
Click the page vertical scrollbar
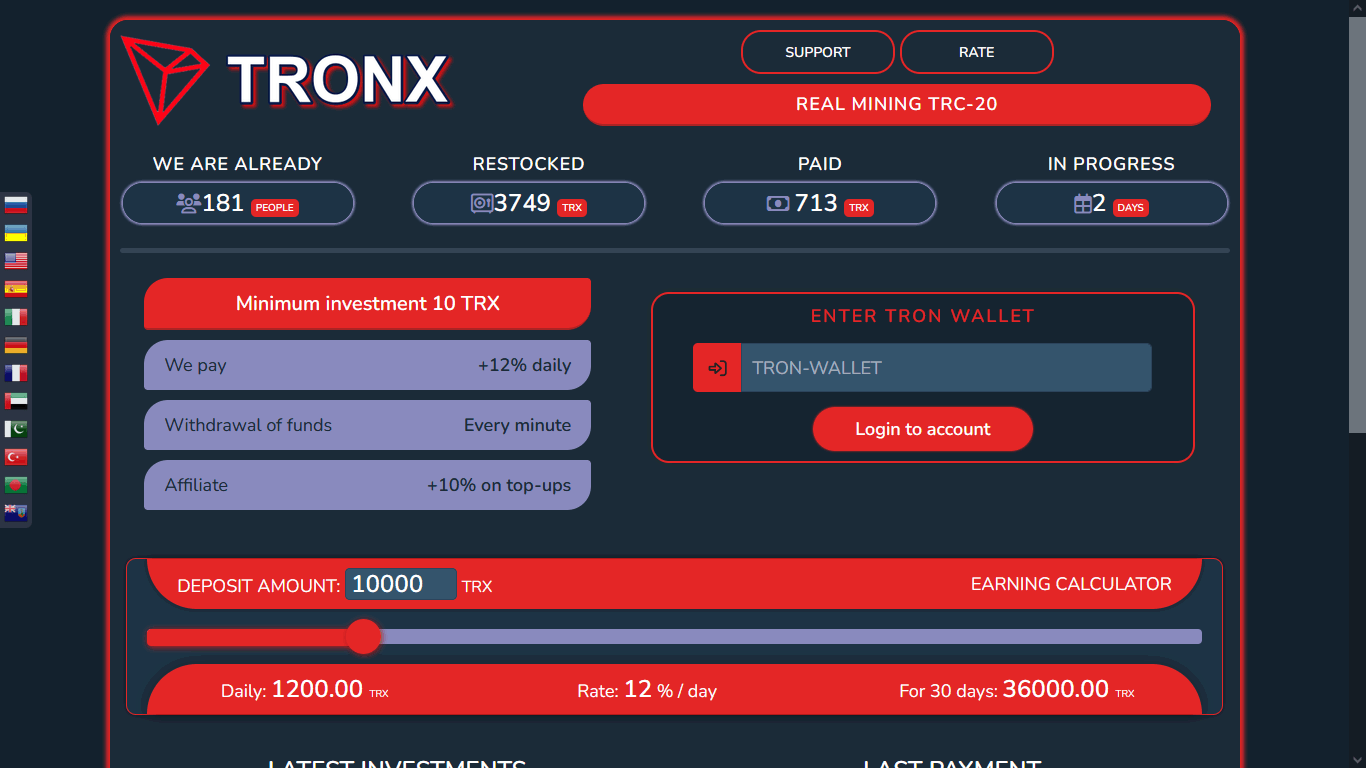coord(1357,225)
